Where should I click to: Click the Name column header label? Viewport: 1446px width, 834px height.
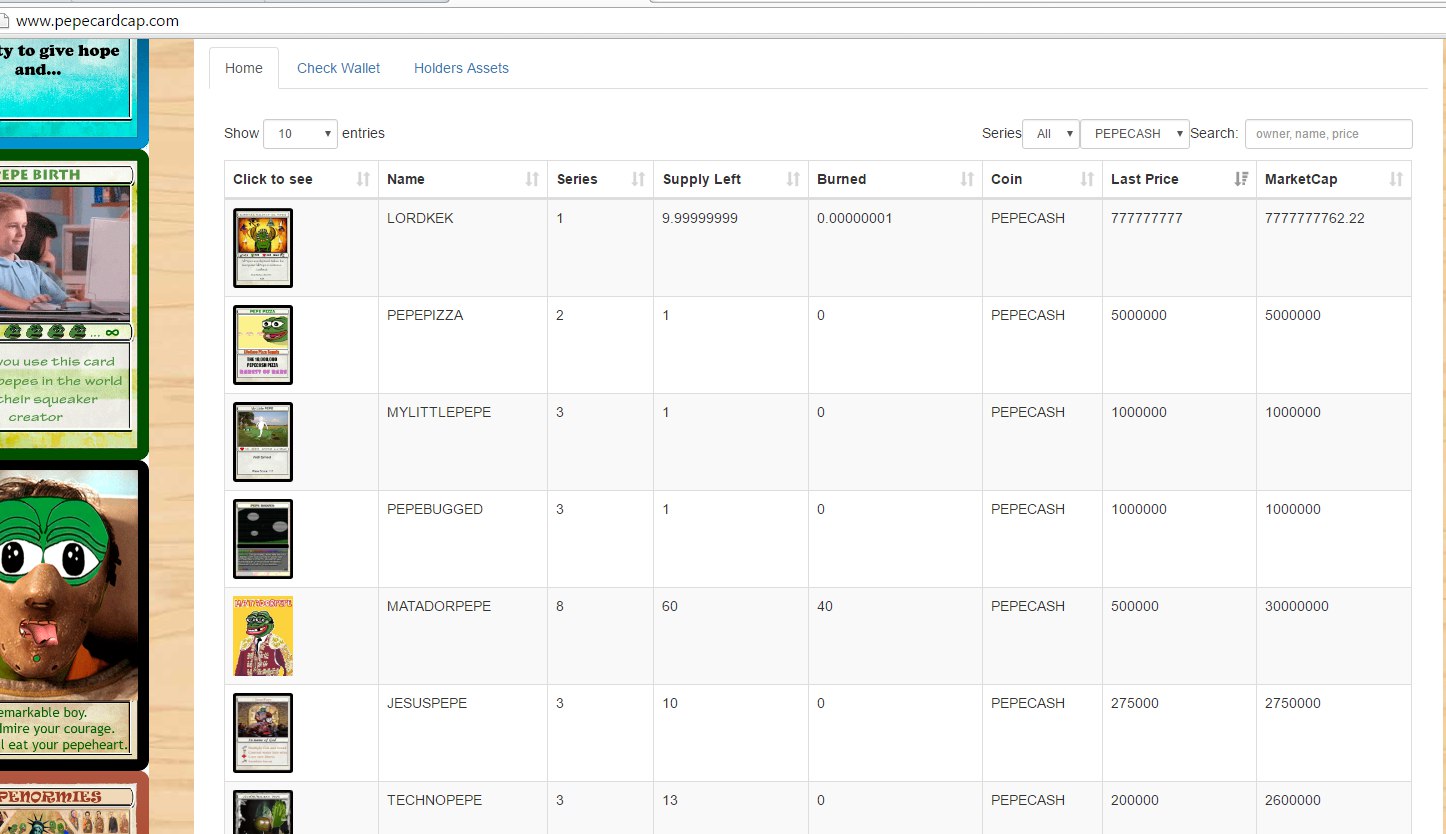pos(406,179)
